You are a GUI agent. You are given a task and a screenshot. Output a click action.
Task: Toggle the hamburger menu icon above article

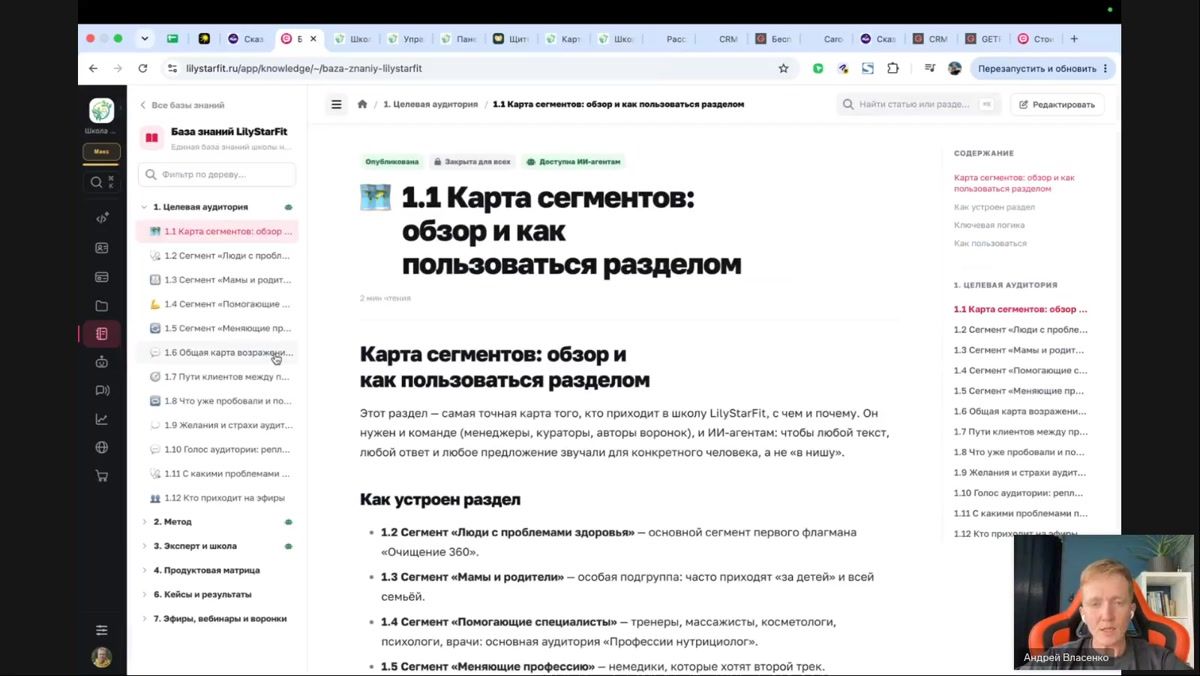coord(336,104)
